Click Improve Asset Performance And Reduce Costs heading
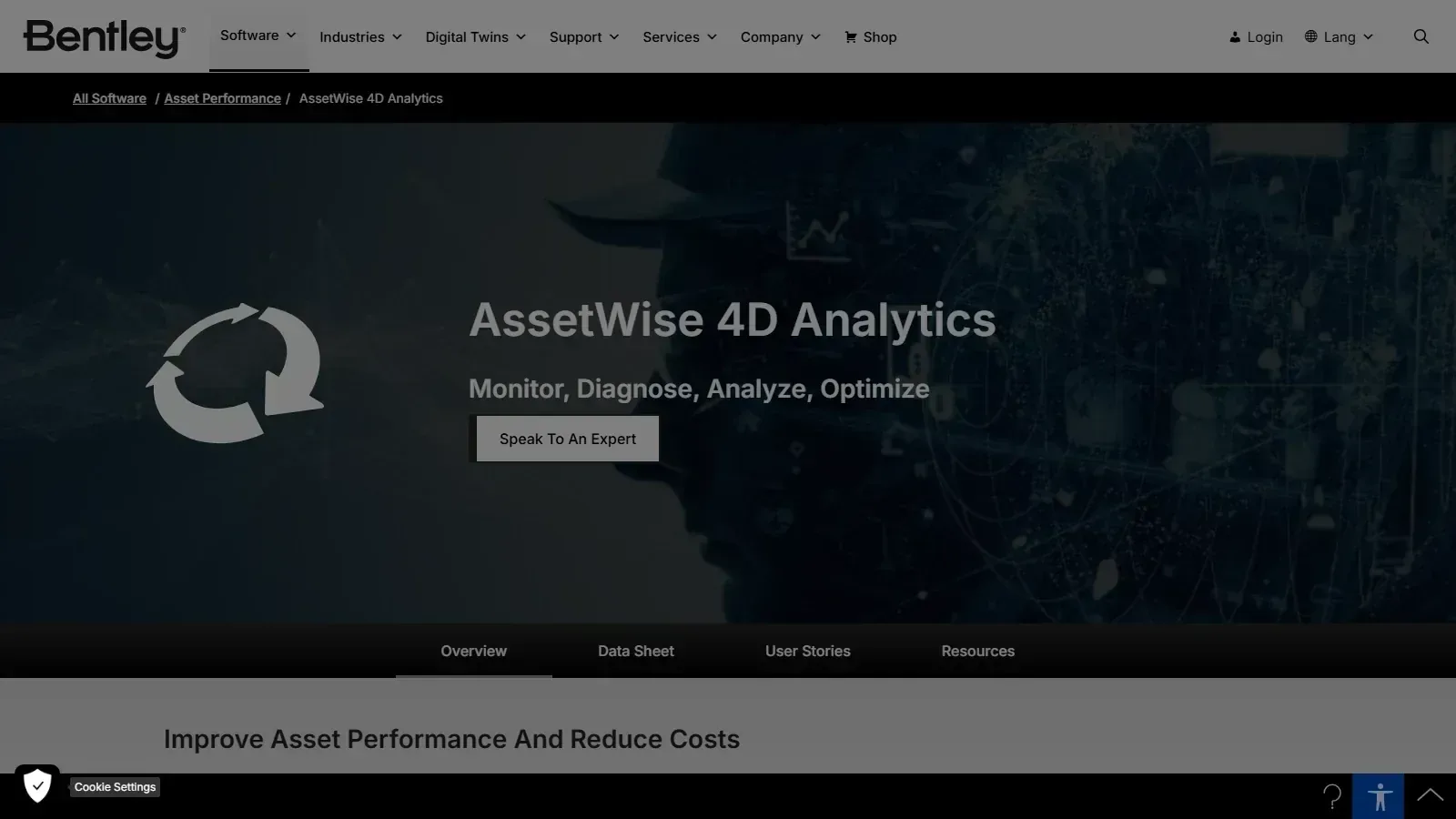1456x819 pixels. pyautogui.click(x=451, y=739)
